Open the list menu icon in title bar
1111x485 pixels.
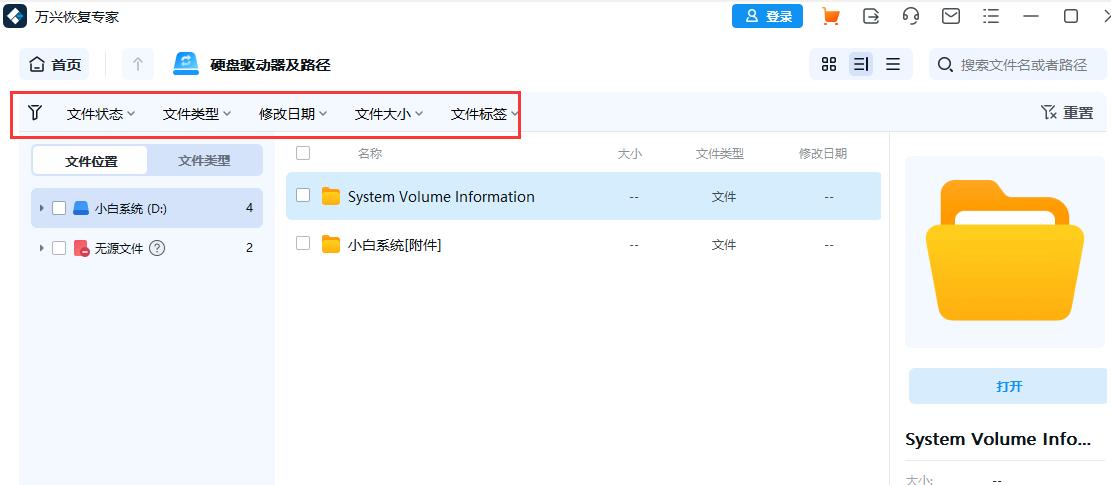point(991,16)
